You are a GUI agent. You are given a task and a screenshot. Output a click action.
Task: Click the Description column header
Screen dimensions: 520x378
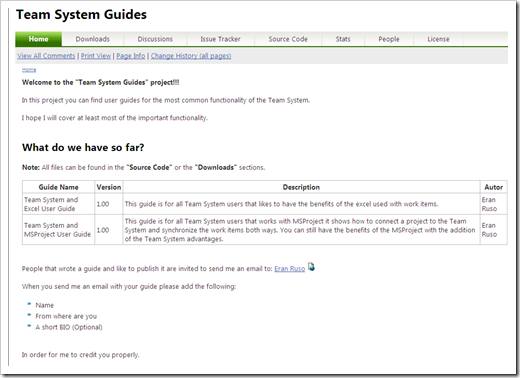tap(301, 187)
